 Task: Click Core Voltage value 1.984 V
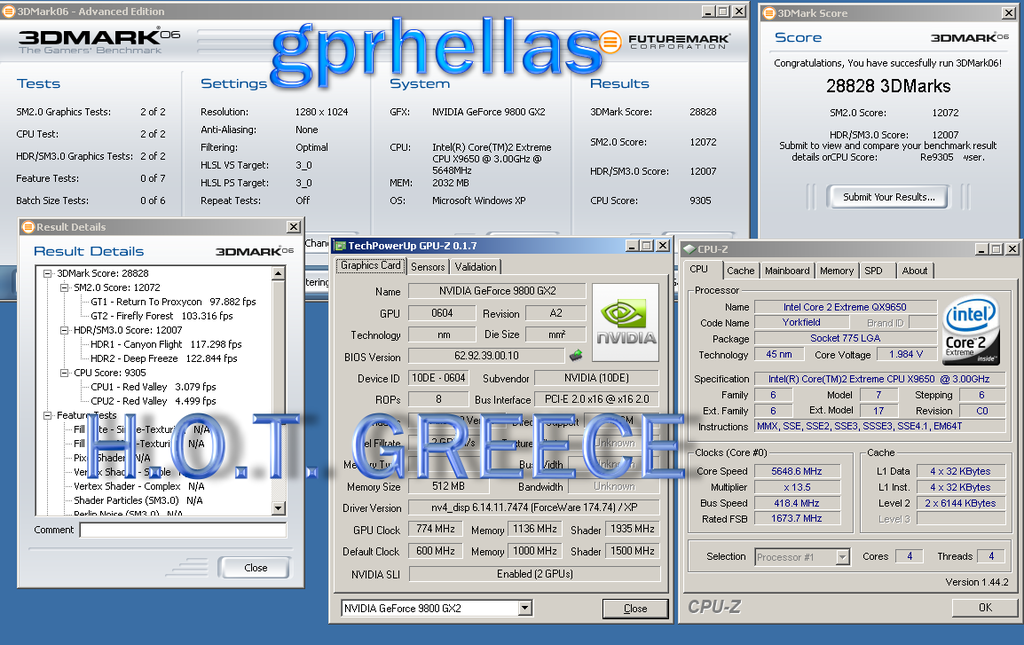pyautogui.click(x=906, y=354)
